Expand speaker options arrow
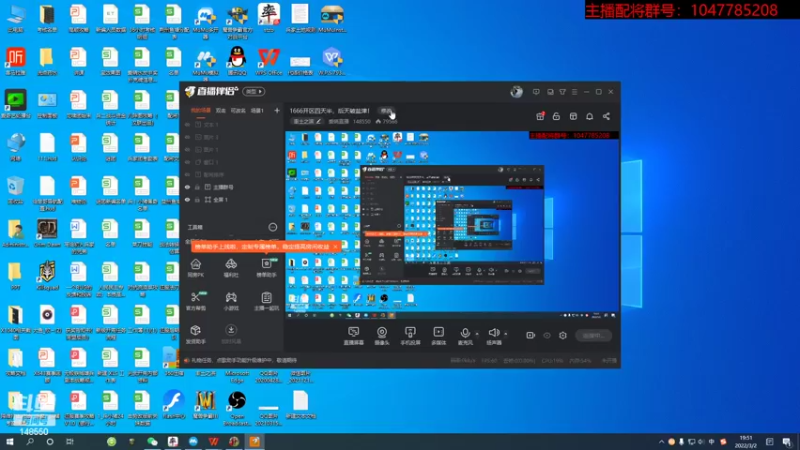The image size is (800, 450). (x=506, y=334)
